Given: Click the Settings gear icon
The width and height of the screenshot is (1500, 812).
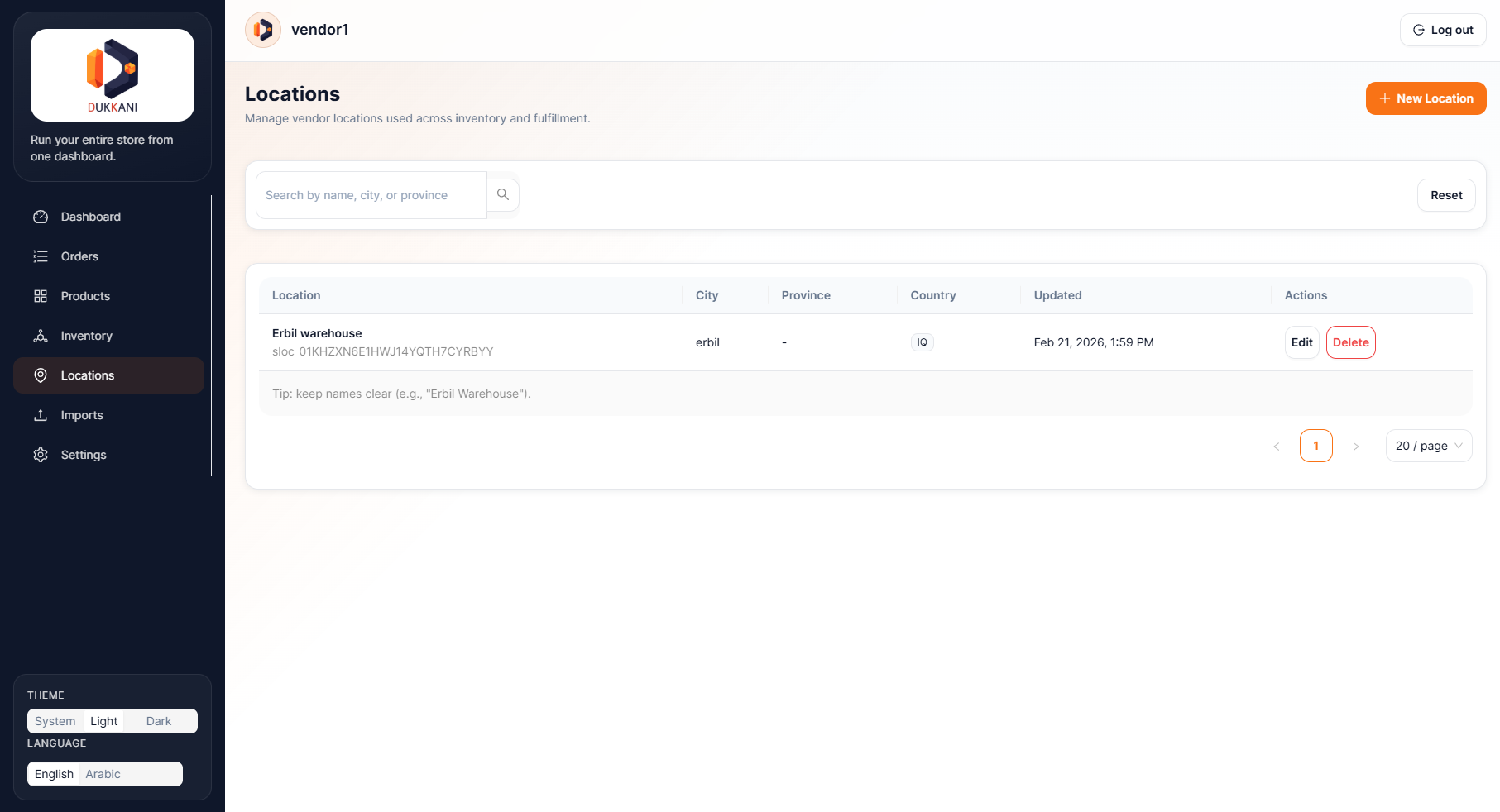Looking at the screenshot, I should 41,455.
